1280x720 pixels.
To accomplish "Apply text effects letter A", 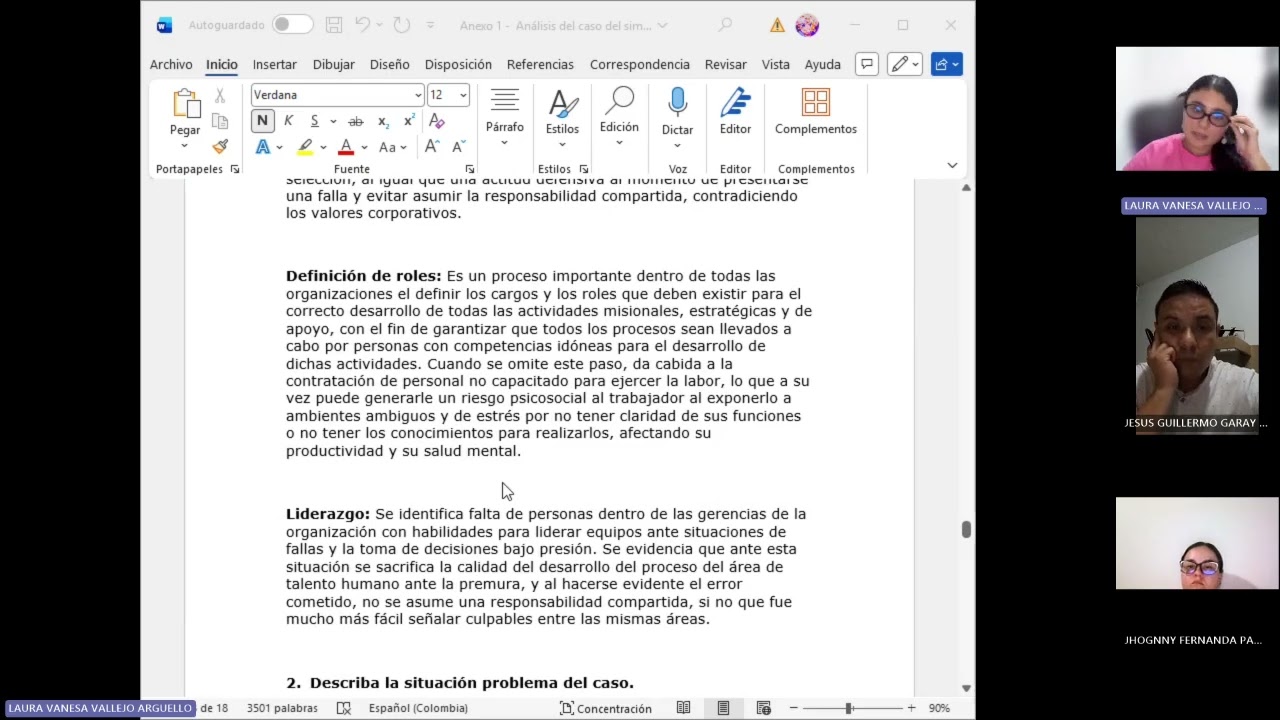I will click(x=263, y=147).
